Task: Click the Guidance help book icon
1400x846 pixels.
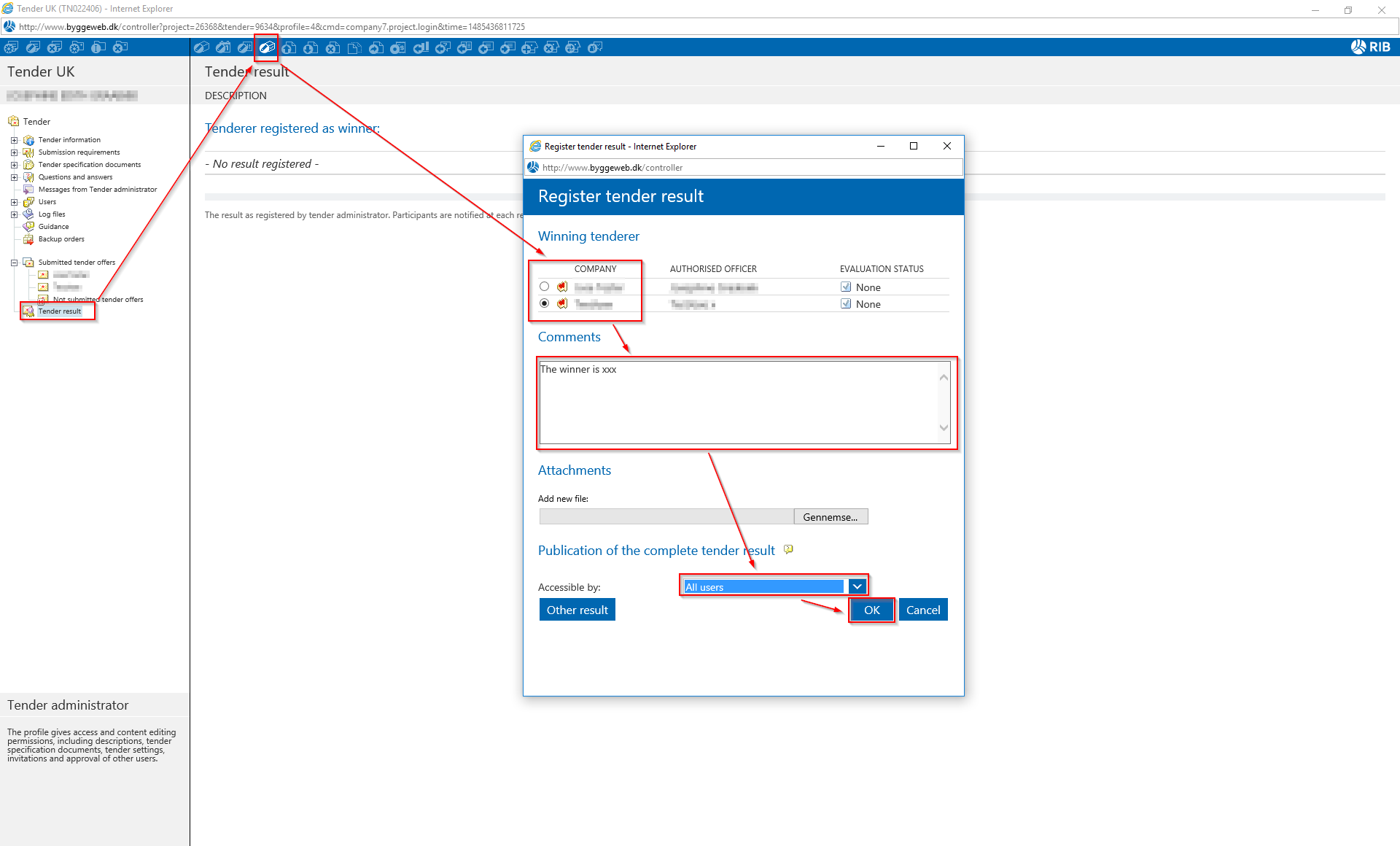Action: (x=28, y=227)
